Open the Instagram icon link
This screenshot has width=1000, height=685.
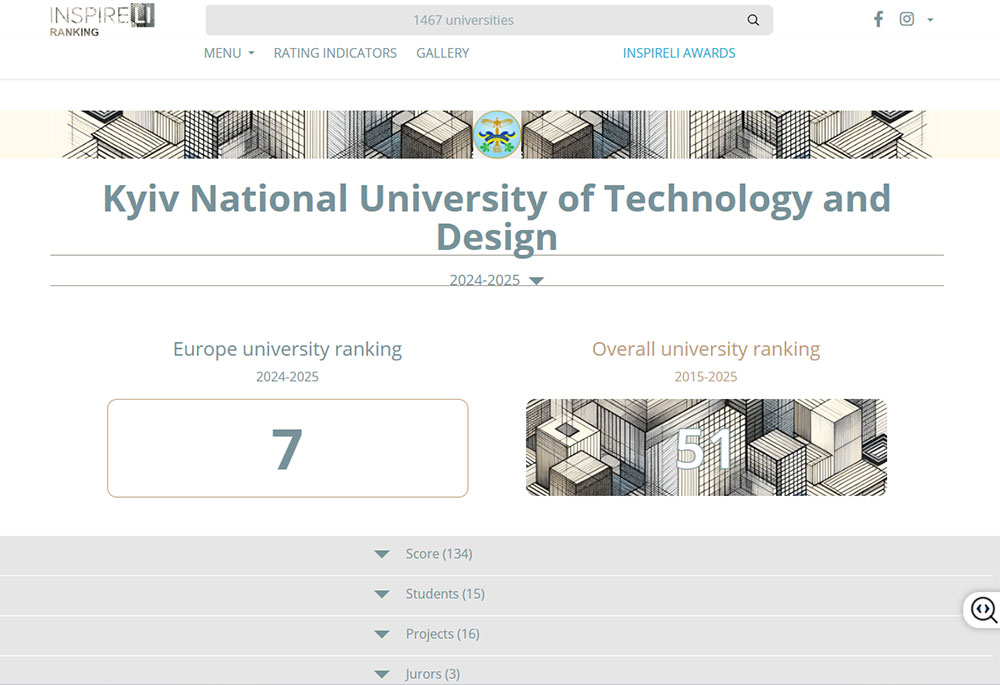[906, 19]
